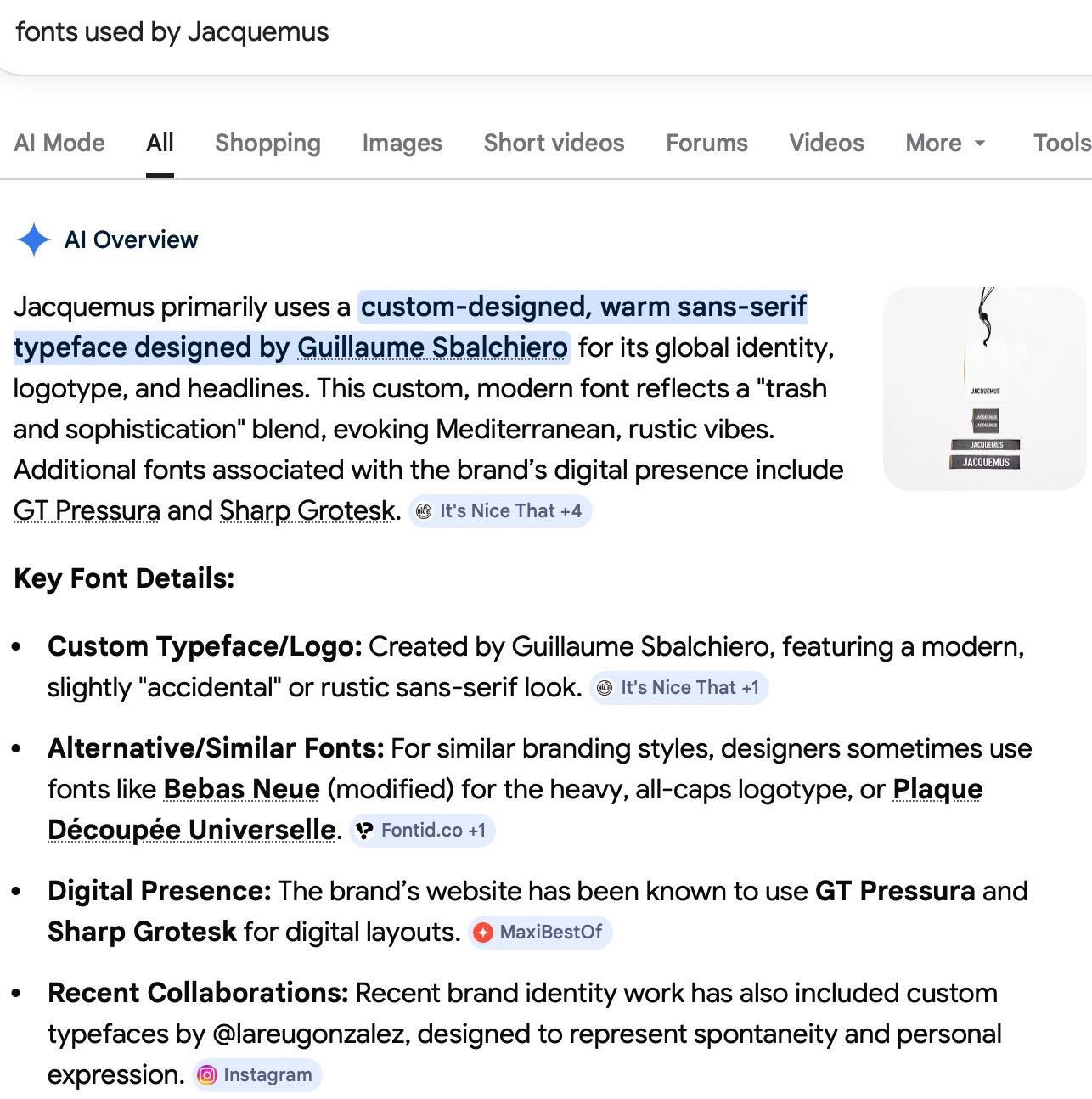Screen dimensions: 1092x1099
Task: Click the It's Nice That +4 source chip
Action: 499,510
